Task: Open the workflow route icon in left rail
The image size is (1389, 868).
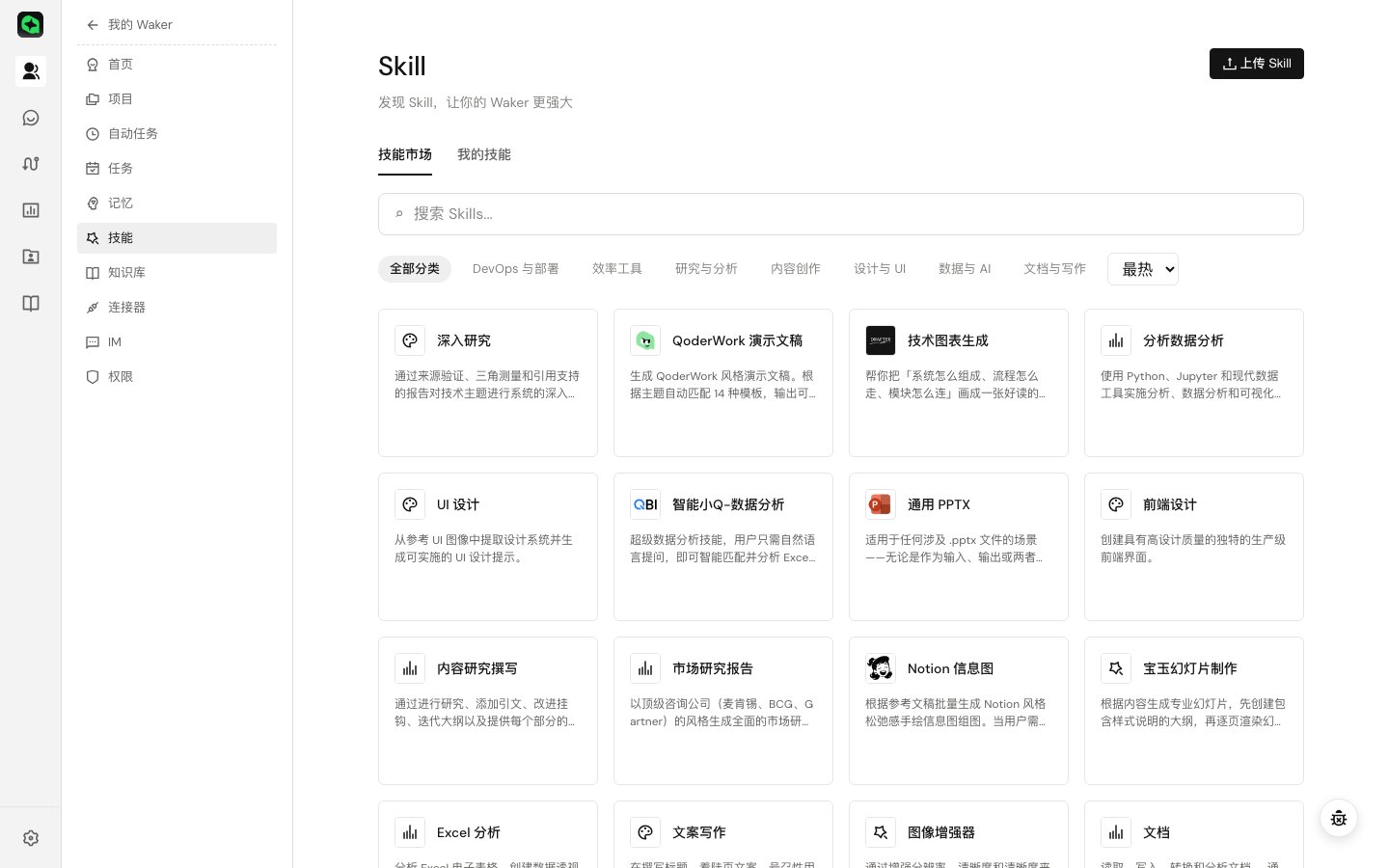Action: coord(31,164)
